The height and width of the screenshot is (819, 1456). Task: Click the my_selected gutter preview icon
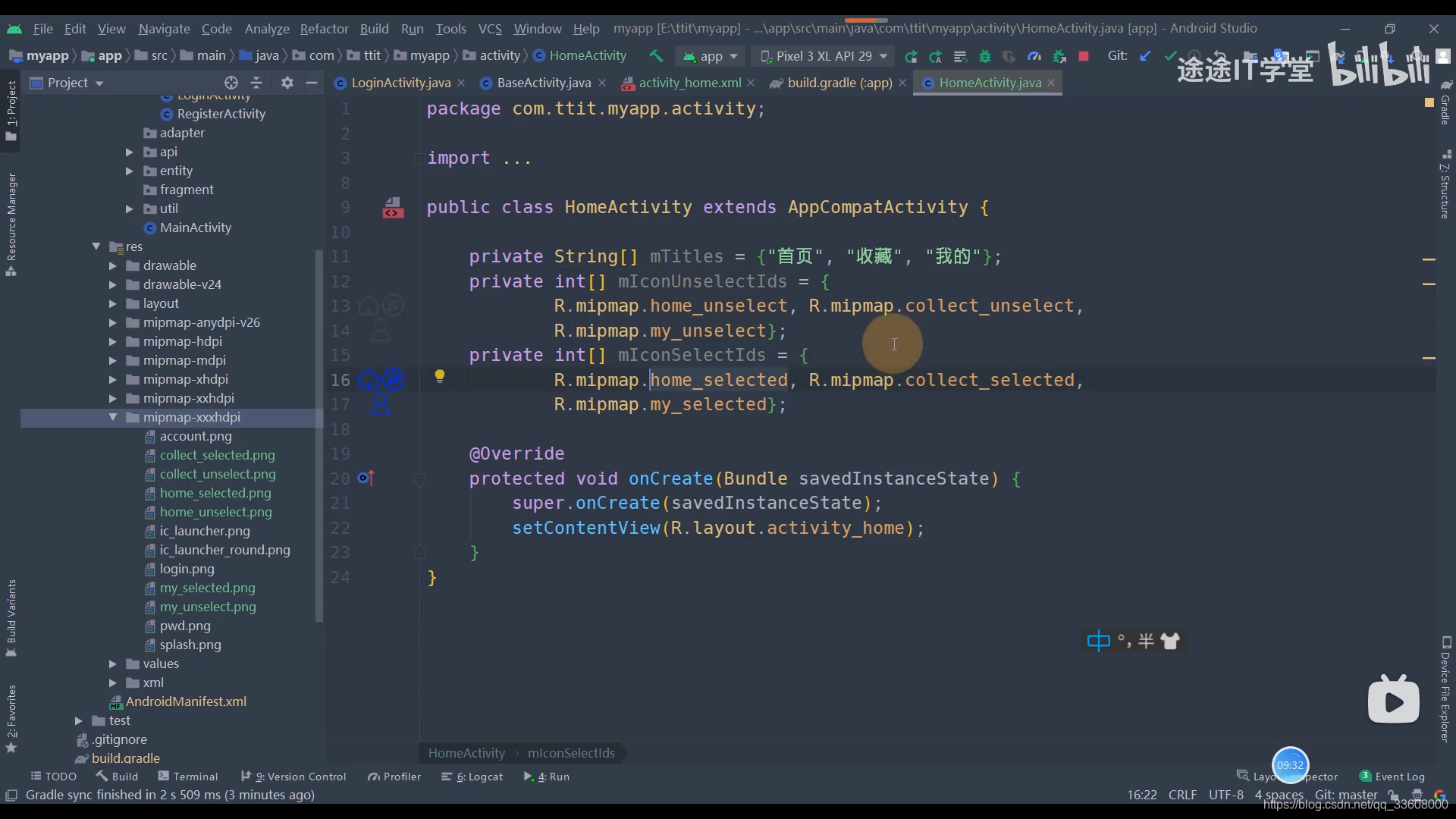[x=381, y=404]
